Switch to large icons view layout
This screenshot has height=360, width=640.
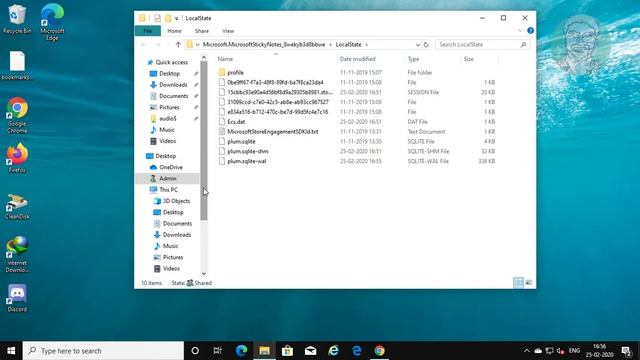529,282
